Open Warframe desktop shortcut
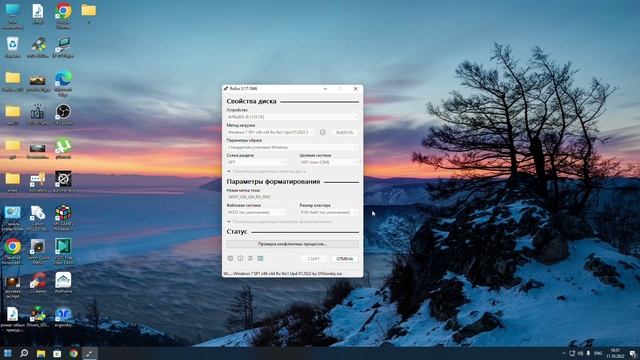The height and width of the screenshot is (360, 640). tap(63, 283)
